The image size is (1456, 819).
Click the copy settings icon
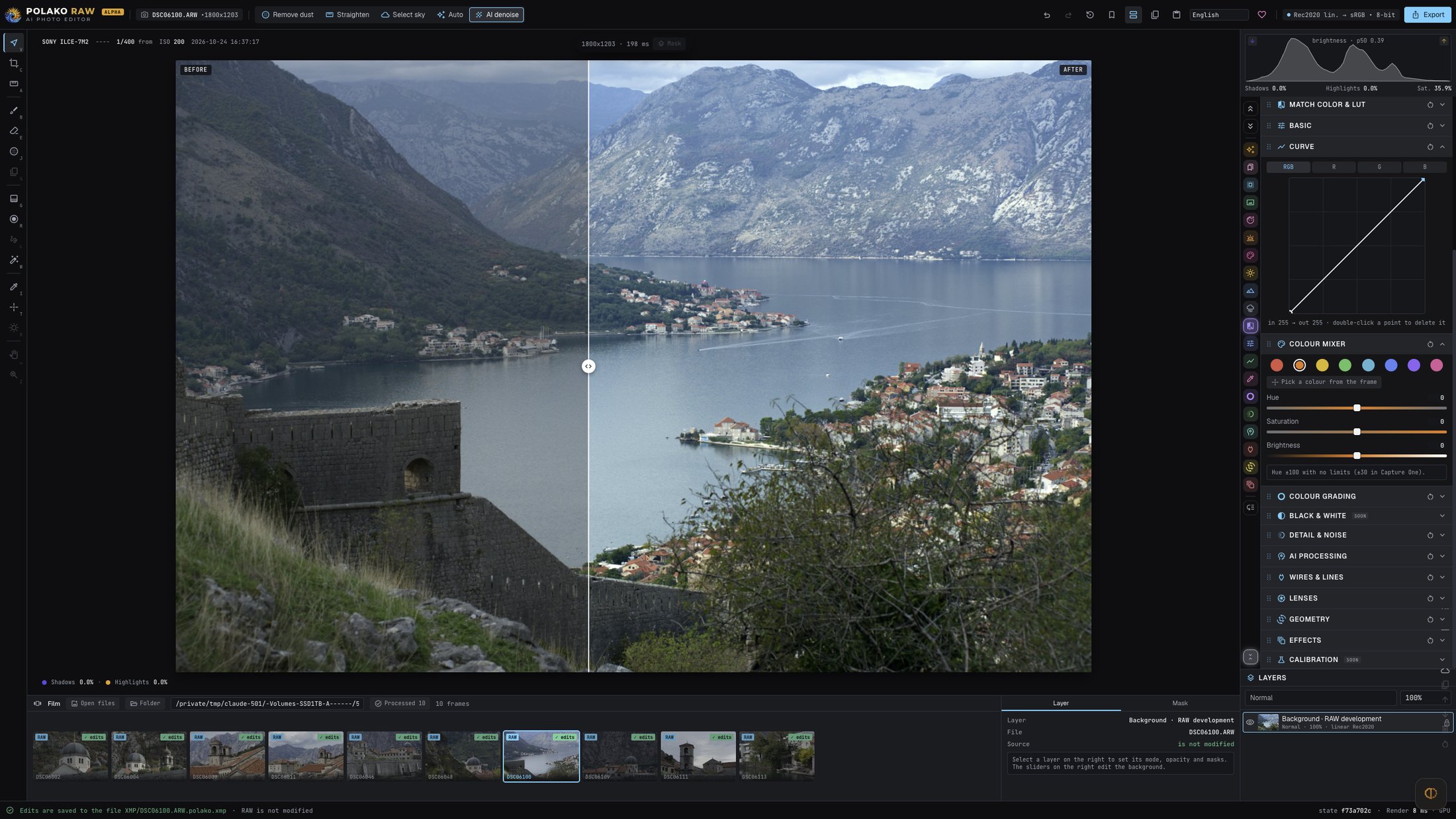1155,15
